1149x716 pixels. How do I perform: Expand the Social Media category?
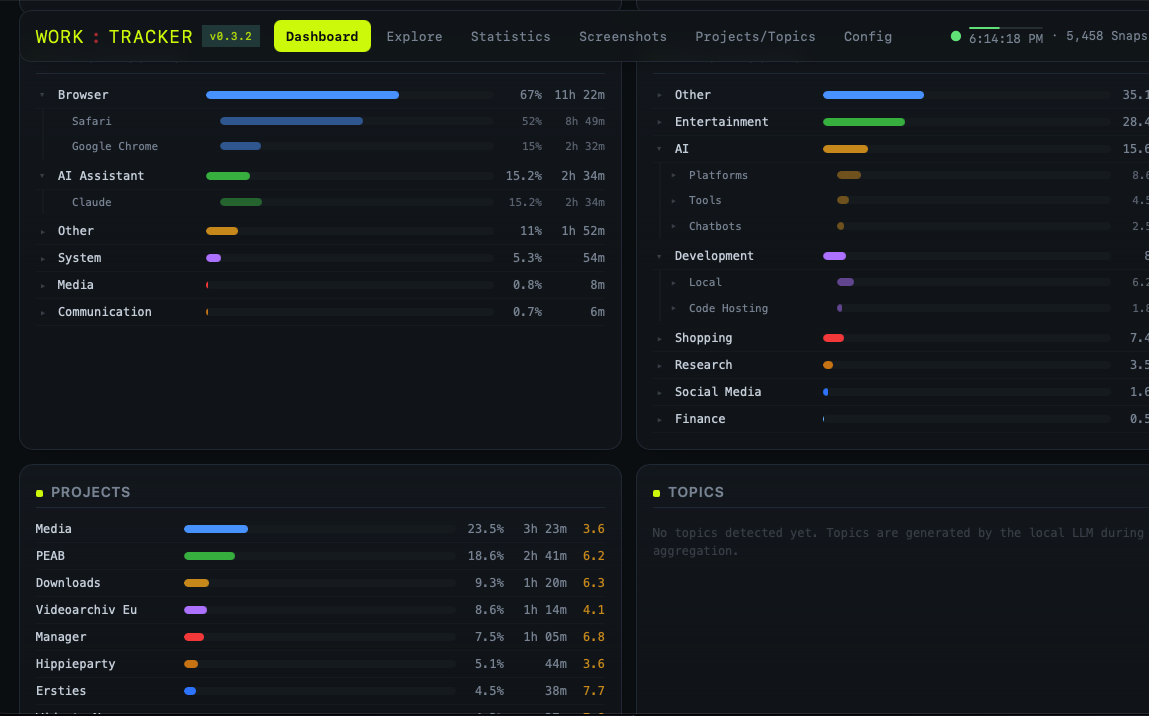660,393
